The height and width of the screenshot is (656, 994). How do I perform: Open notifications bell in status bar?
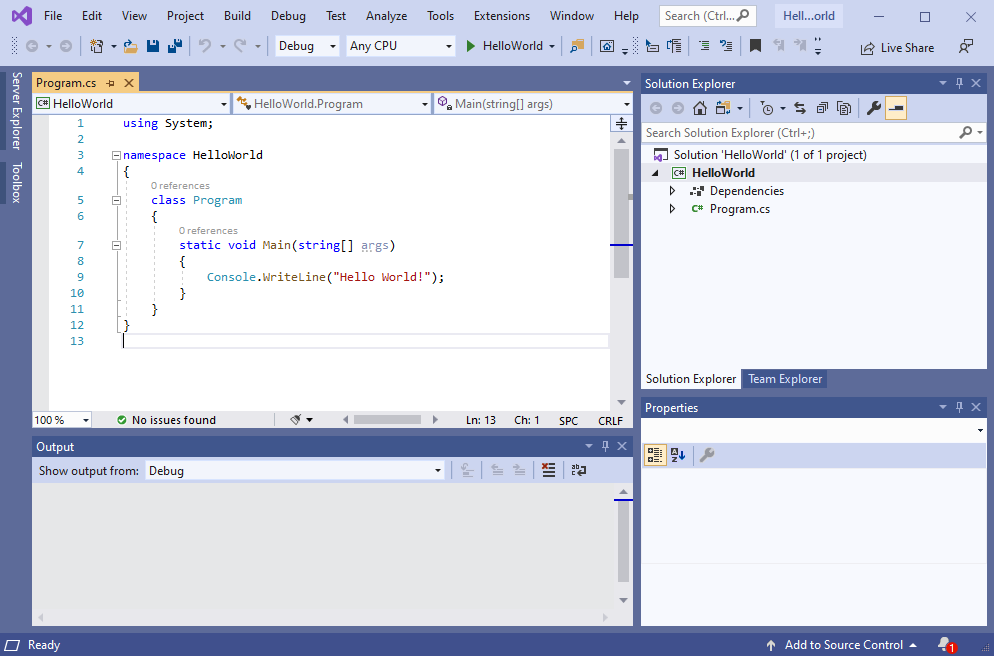point(946,645)
